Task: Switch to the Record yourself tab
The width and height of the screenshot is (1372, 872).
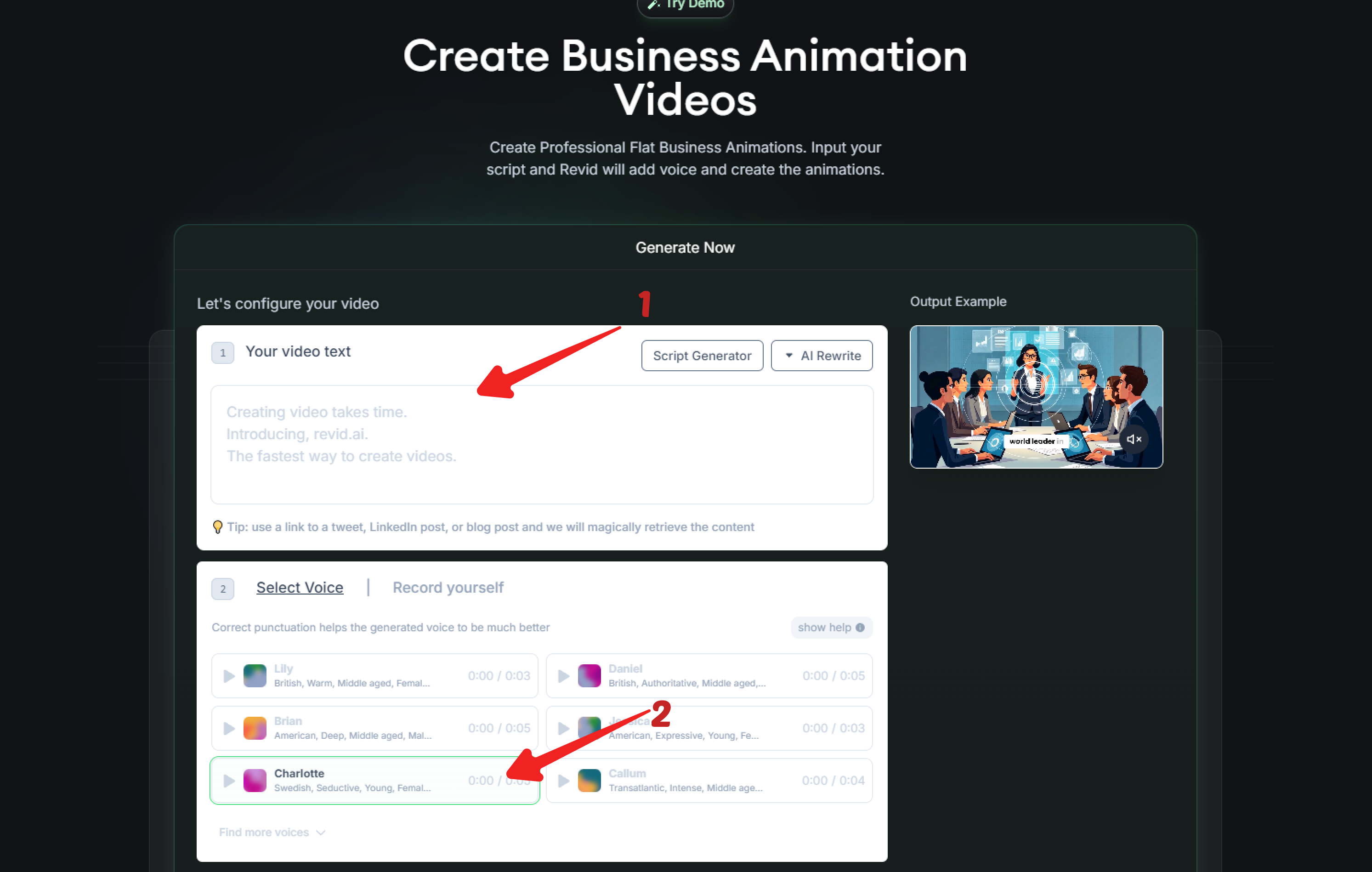Action: [x=448, y=587]
